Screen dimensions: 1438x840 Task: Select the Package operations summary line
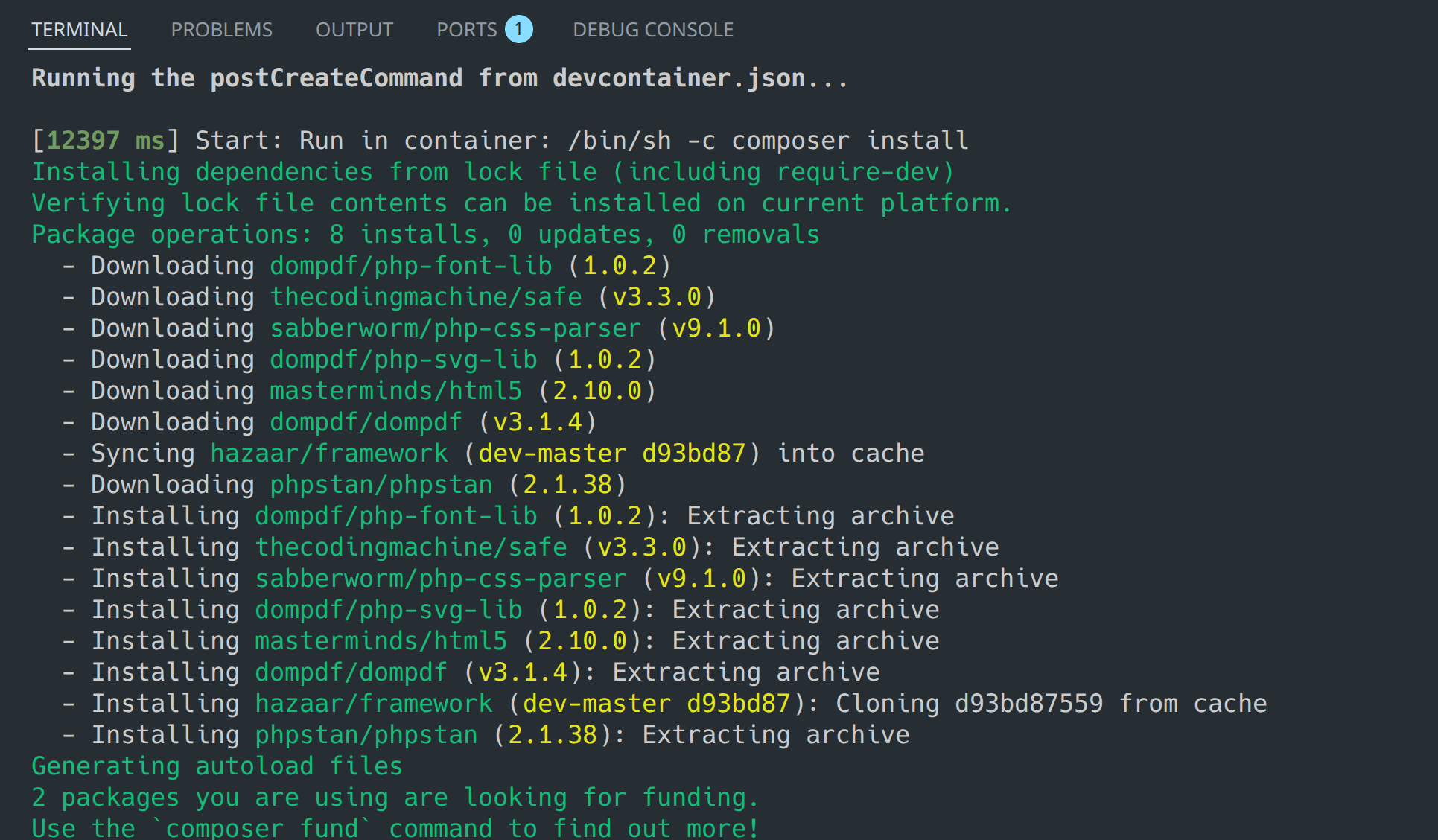[x=424, y=234]
